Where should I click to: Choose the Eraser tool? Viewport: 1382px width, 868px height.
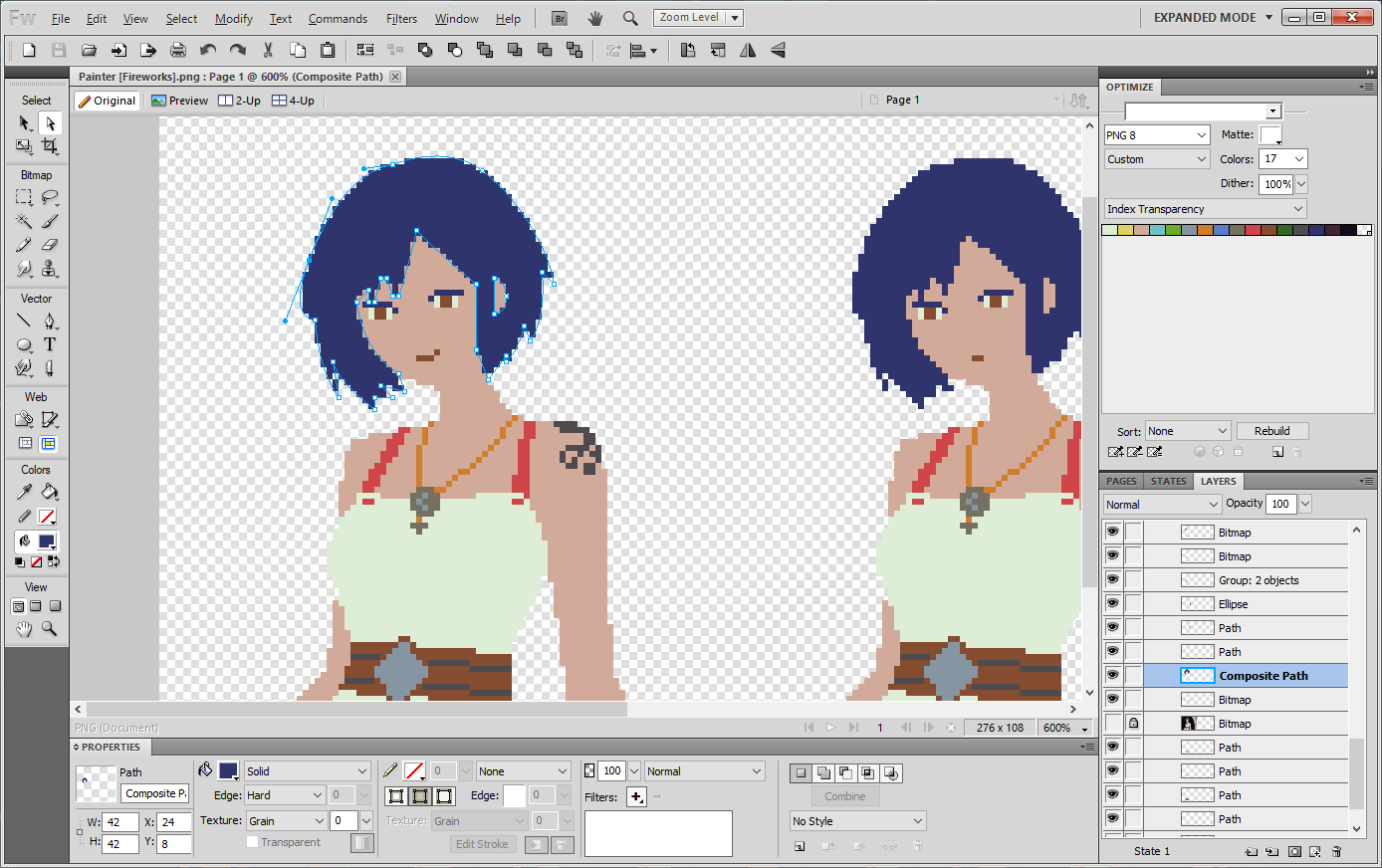point(49,245)
